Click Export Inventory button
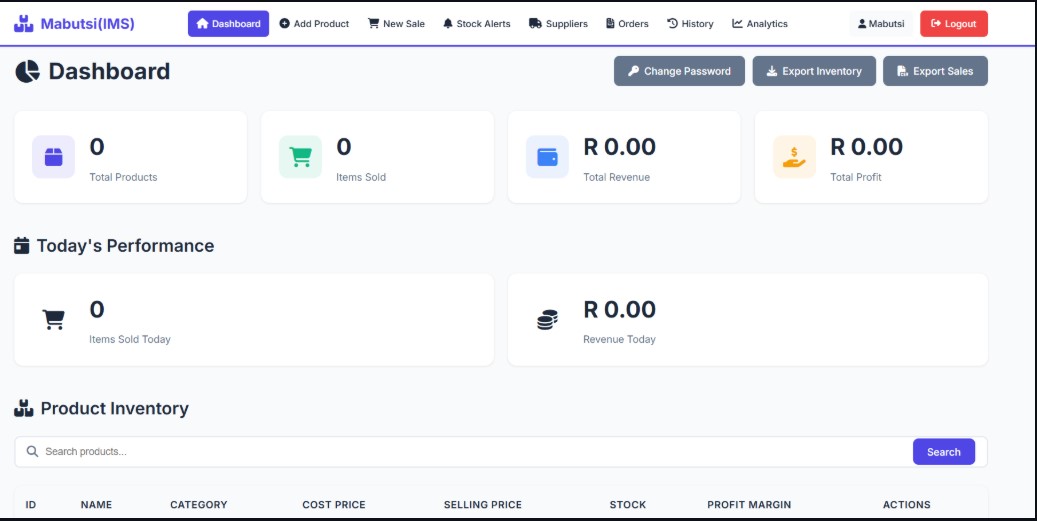Screen dimensions: 1037x521 tap(814, 71)
